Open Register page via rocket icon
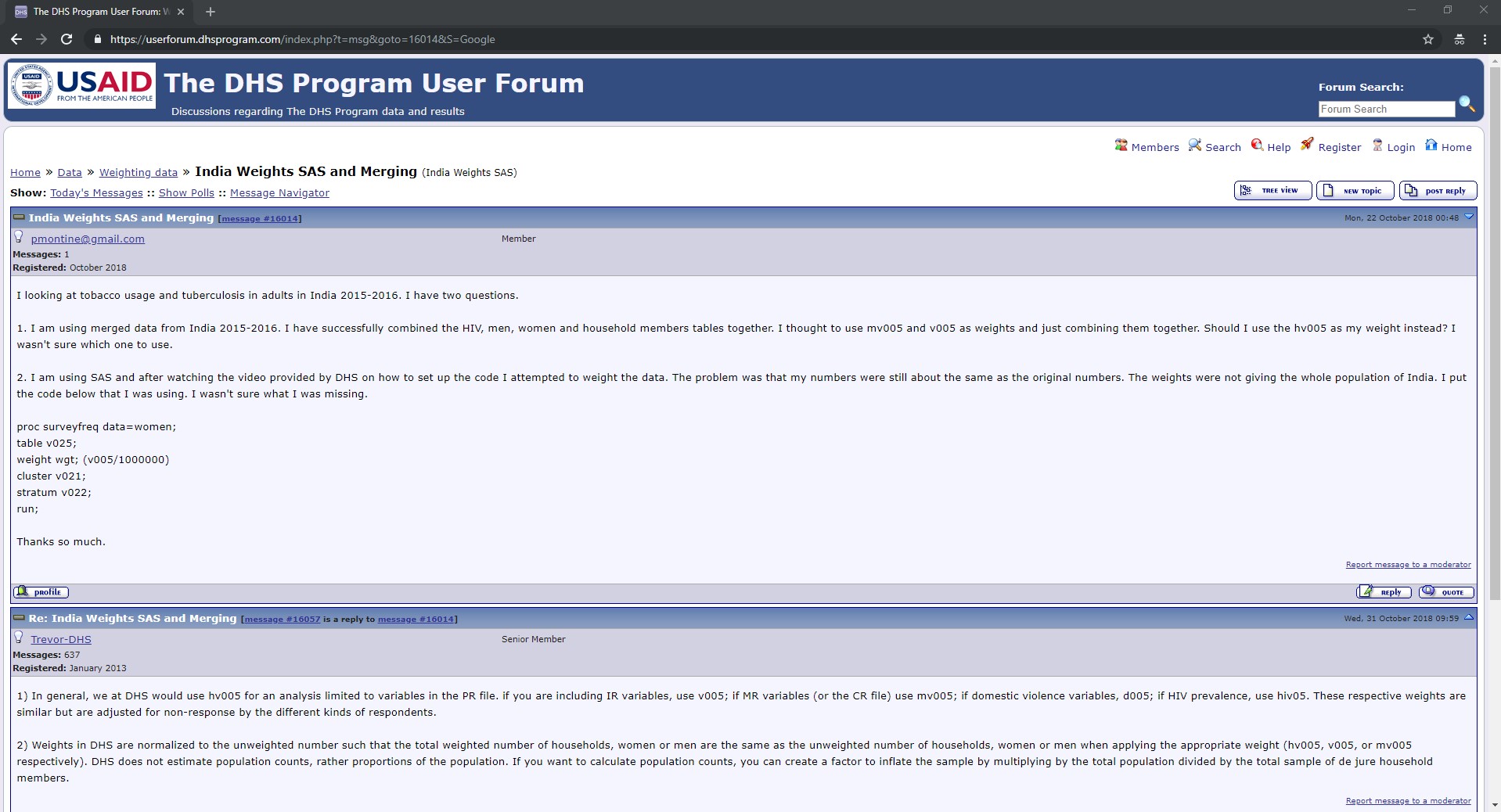 [x=1307, y=145]
